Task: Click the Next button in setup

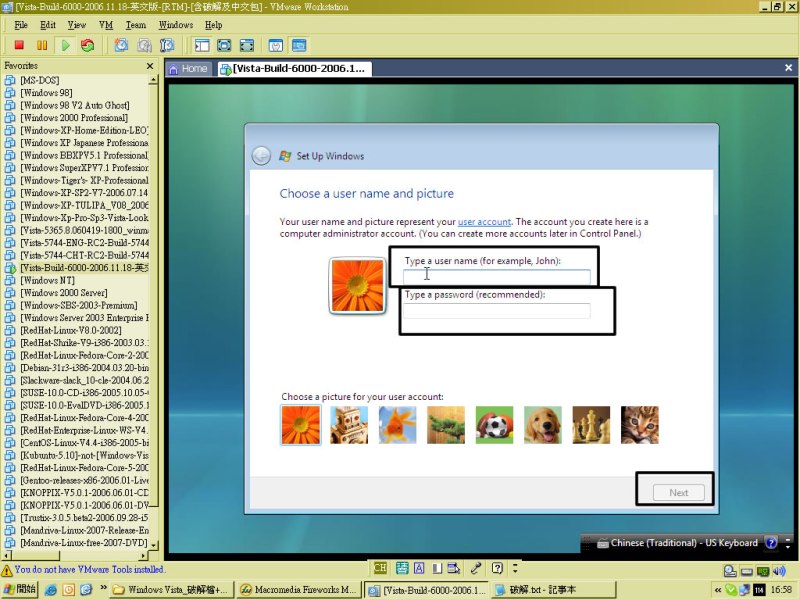Action: pos(679,492)
